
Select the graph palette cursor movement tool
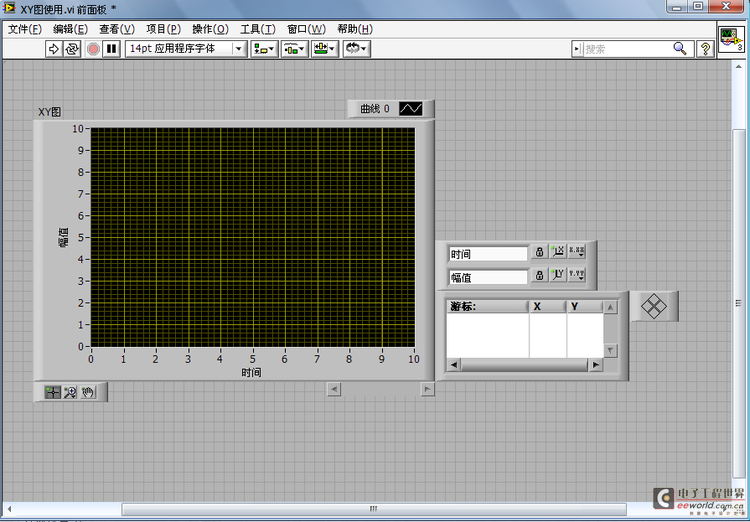click(x=53, y=392)
